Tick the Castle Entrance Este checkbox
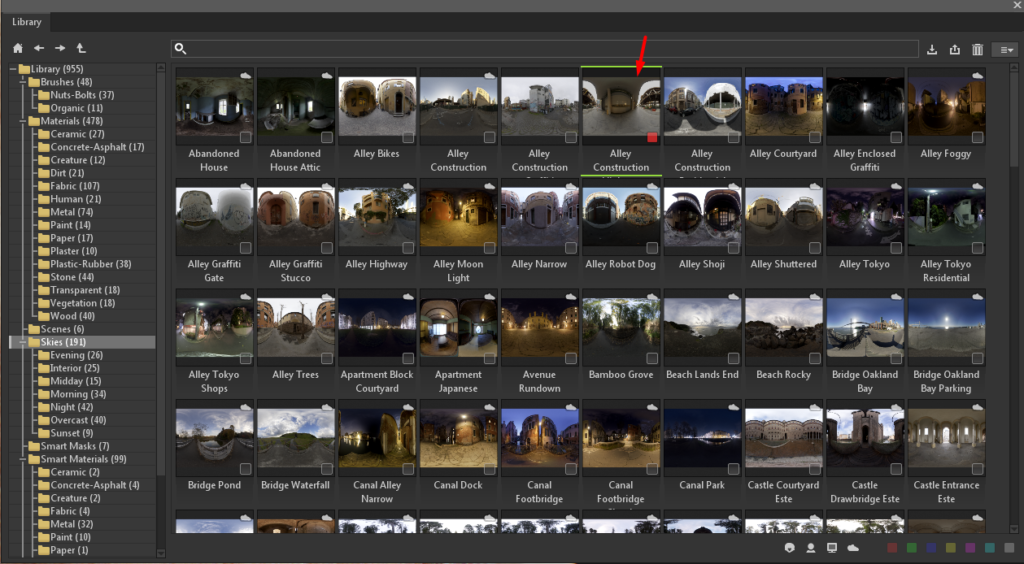Viewport: 1024px width, 564px height. click(977, 469)
